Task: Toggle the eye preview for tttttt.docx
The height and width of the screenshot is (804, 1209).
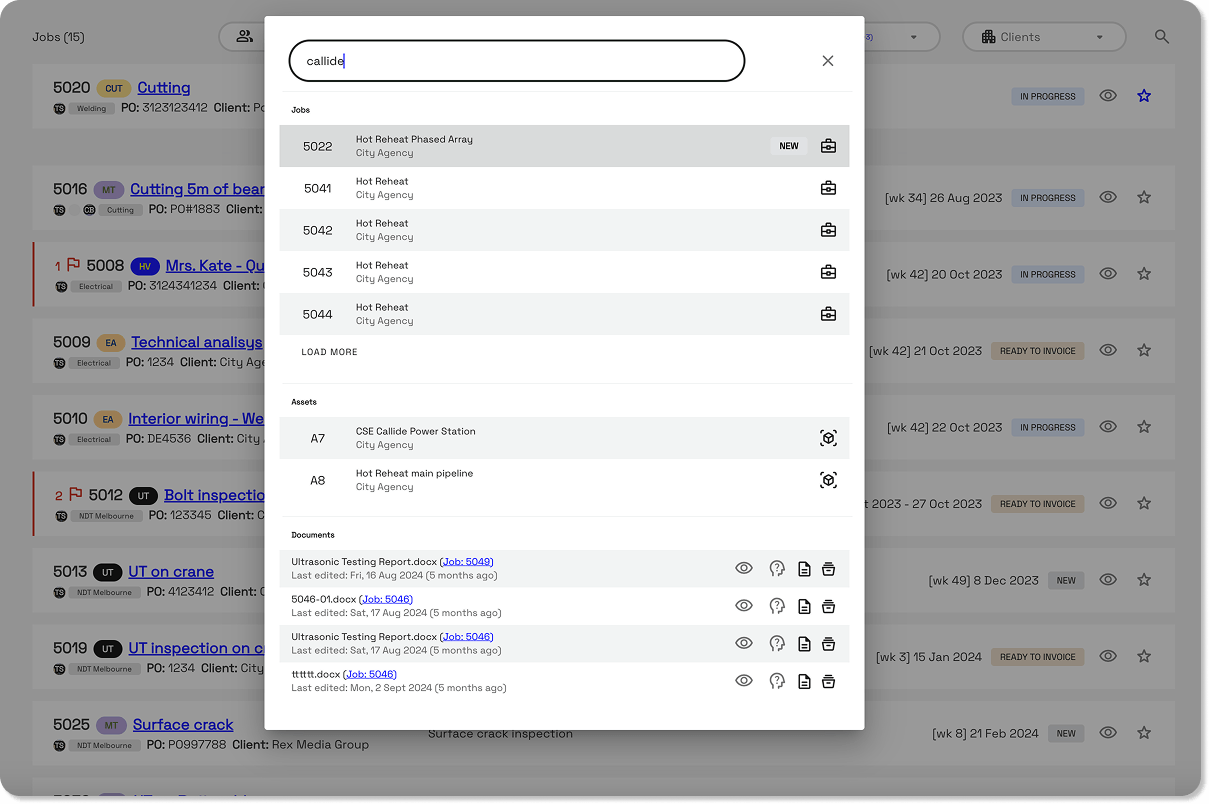Action: pyautogui.click(x=744, y=681)
